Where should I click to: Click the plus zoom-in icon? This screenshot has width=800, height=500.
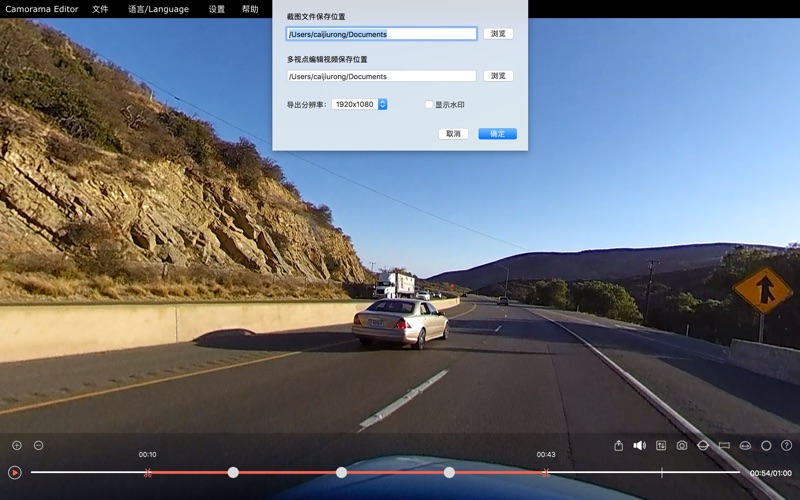pos(17,445)
